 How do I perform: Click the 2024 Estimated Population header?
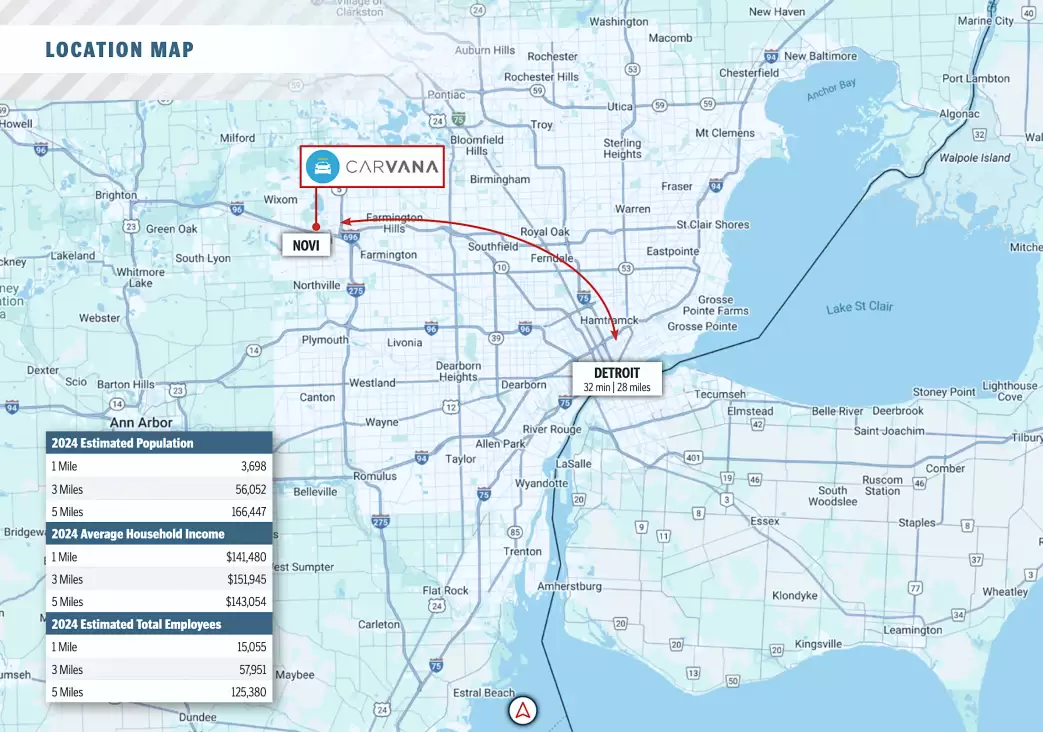tap(159, 443)
